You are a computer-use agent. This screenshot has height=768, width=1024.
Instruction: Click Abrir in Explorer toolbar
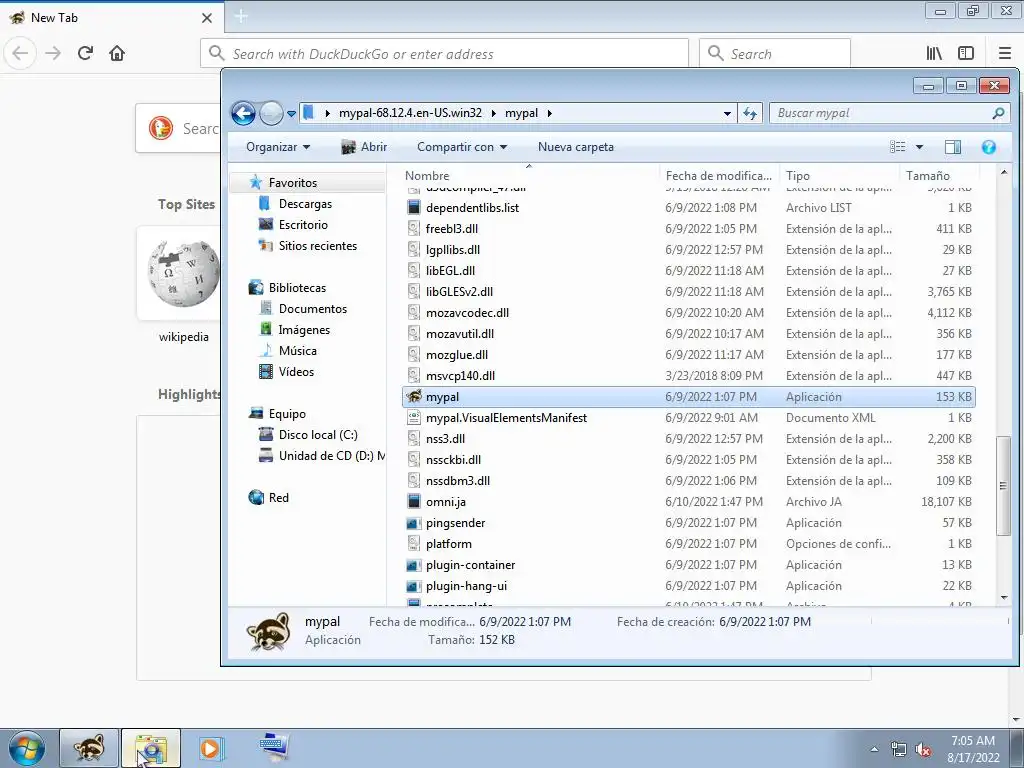[364, 147]
